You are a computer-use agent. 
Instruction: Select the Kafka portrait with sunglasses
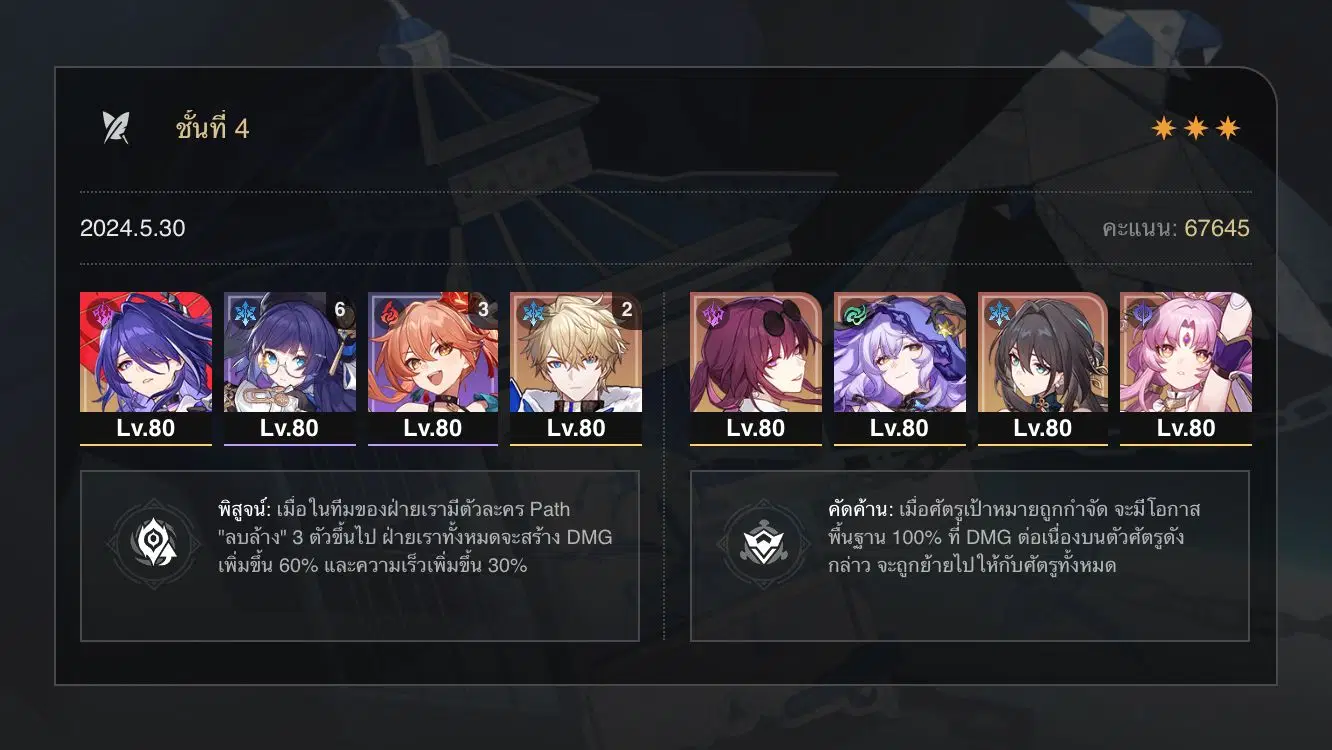point(756,352)
